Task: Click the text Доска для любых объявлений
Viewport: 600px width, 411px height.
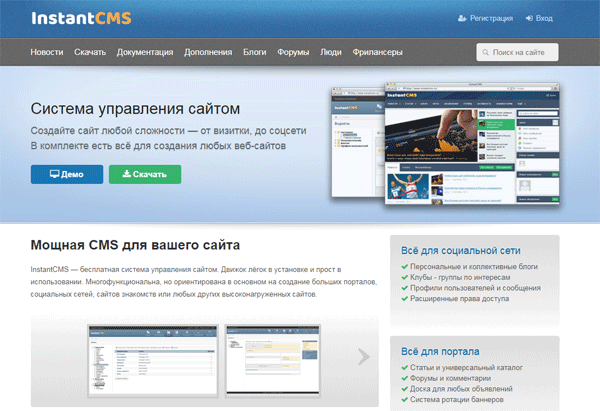Action: [x=461, y=389]
